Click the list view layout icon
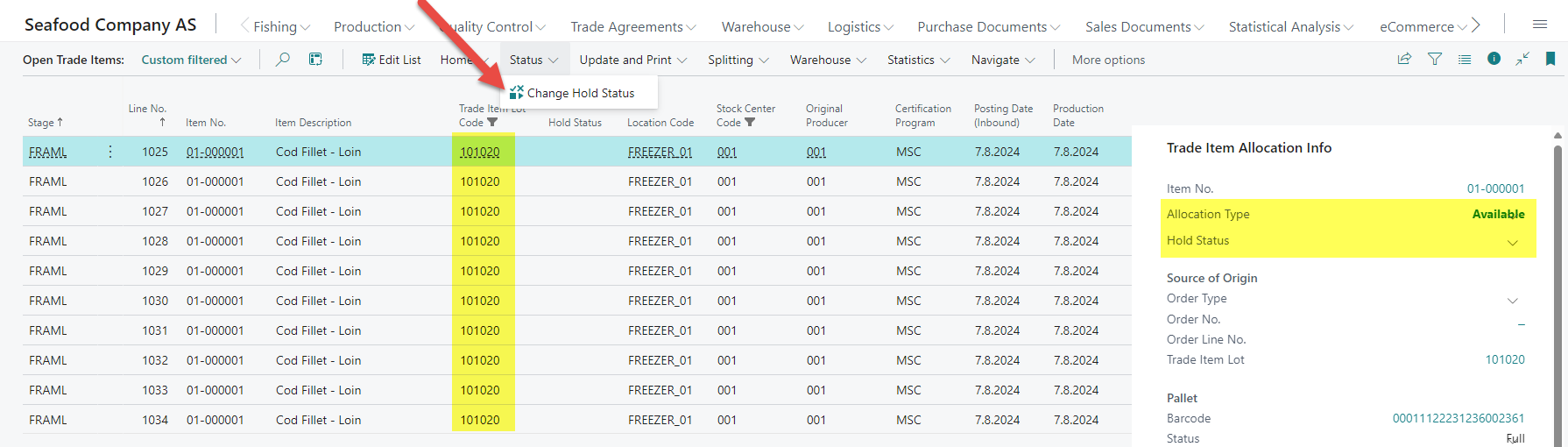1568x447 pixels. point(1465,59)
